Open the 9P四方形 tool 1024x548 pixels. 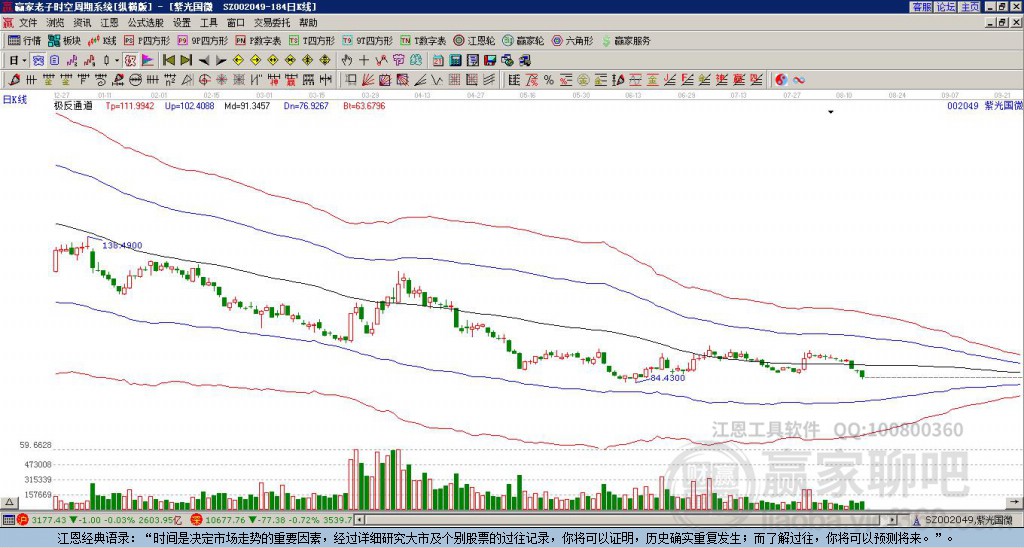(202, 40)
